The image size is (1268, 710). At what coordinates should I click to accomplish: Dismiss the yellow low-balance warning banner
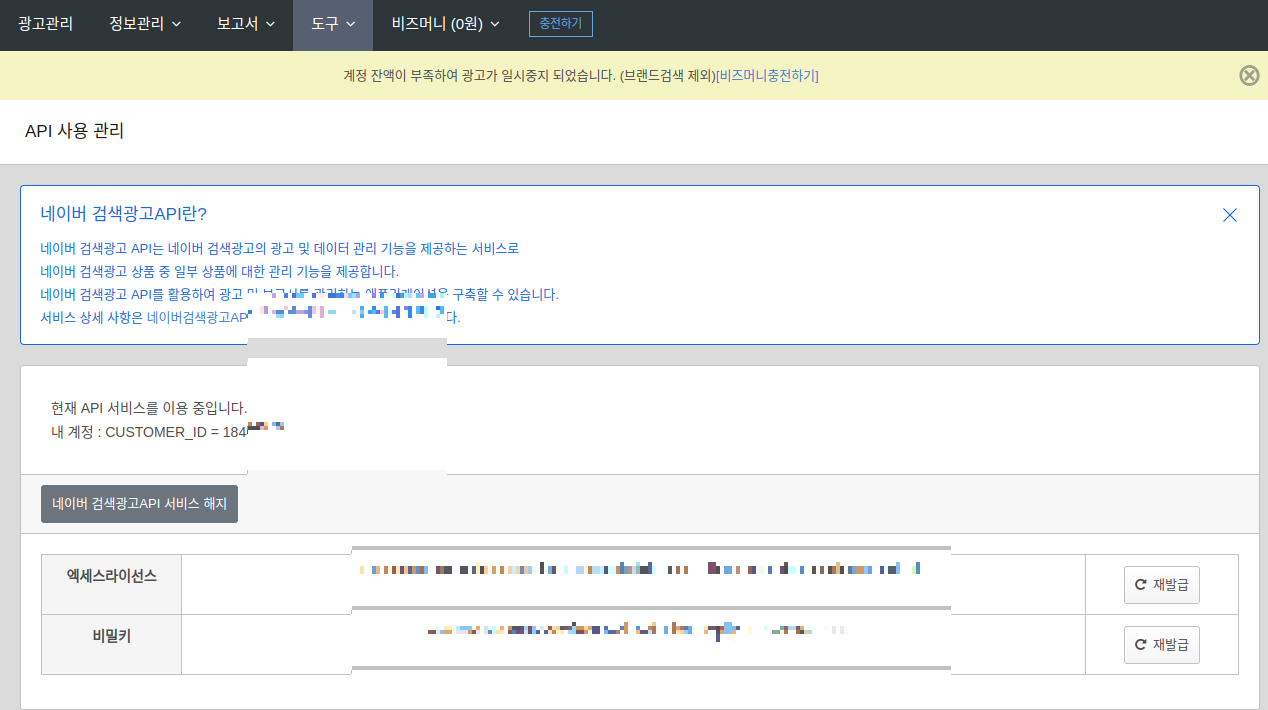pos(1249,75)
